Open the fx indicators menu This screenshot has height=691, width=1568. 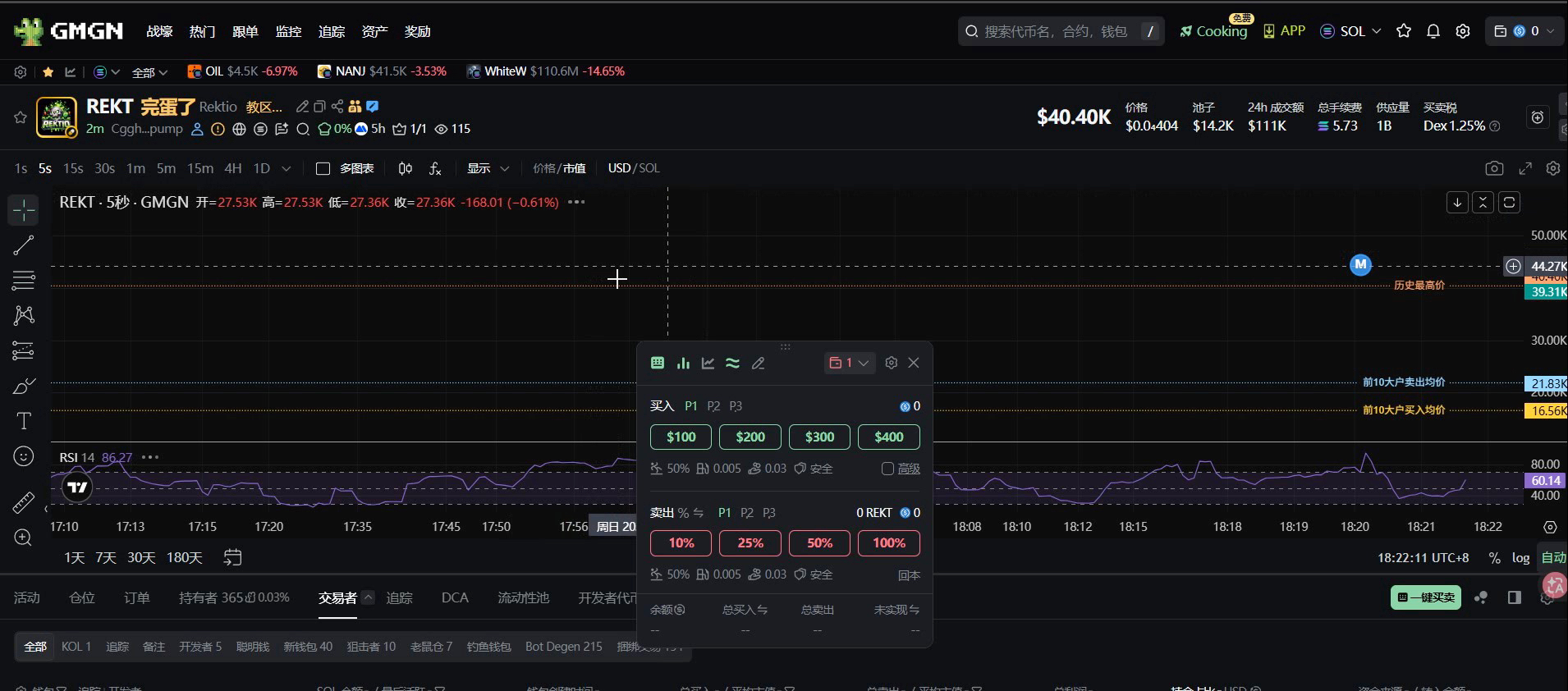pyautogui.click(x=435, y=168)
